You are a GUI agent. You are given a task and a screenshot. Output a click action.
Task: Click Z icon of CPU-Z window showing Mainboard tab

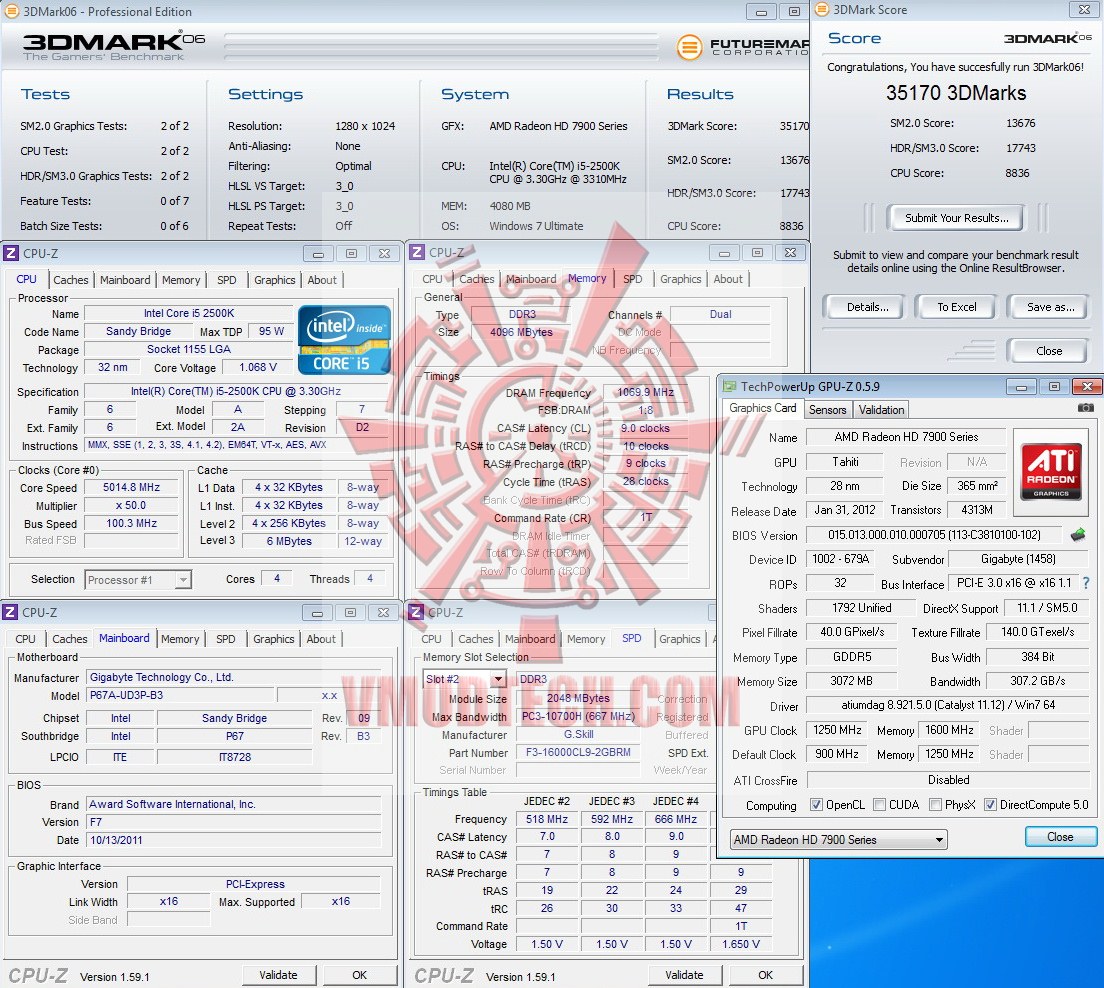(10, 613)
